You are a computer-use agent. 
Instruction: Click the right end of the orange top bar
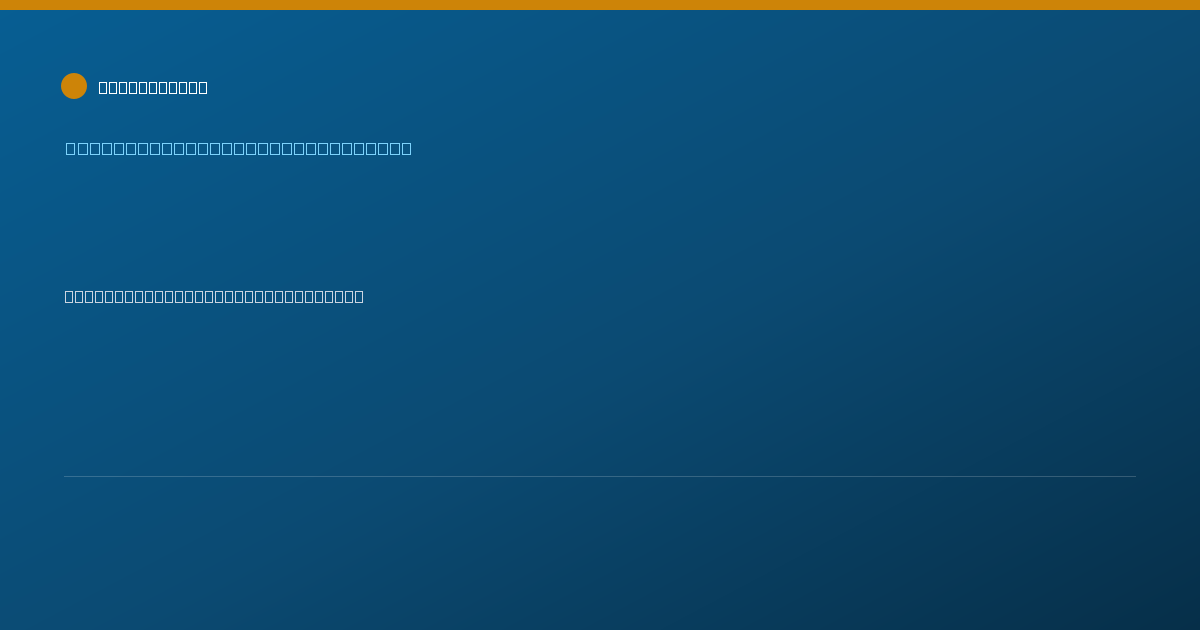point(1196,5)
